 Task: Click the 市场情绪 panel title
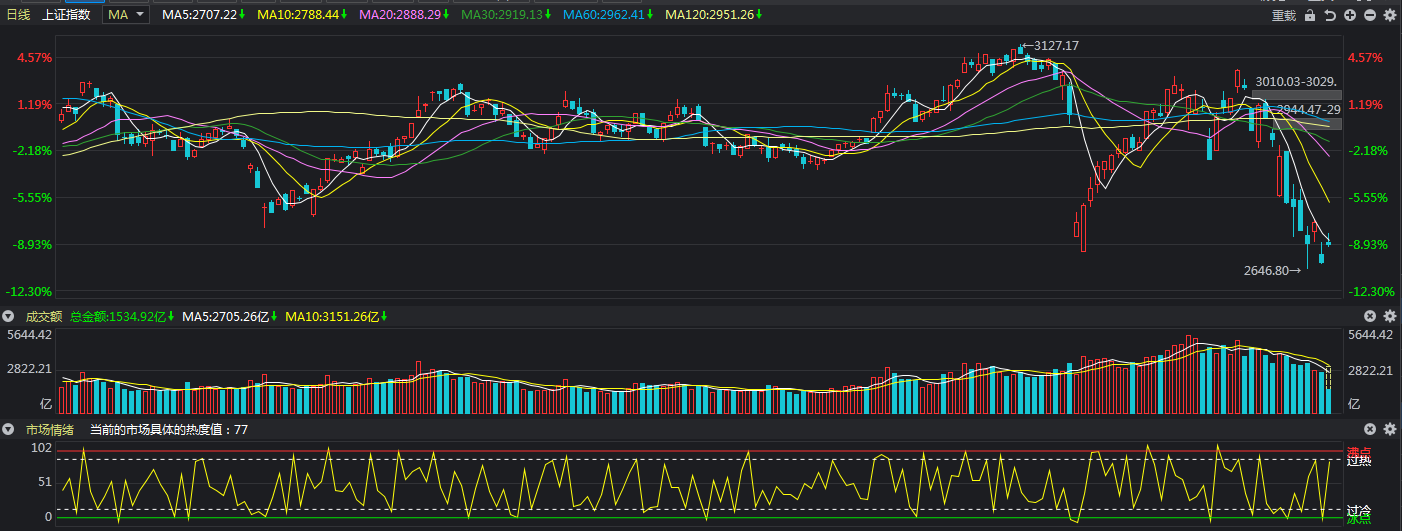pyautogui.click(x=49, y=429)
